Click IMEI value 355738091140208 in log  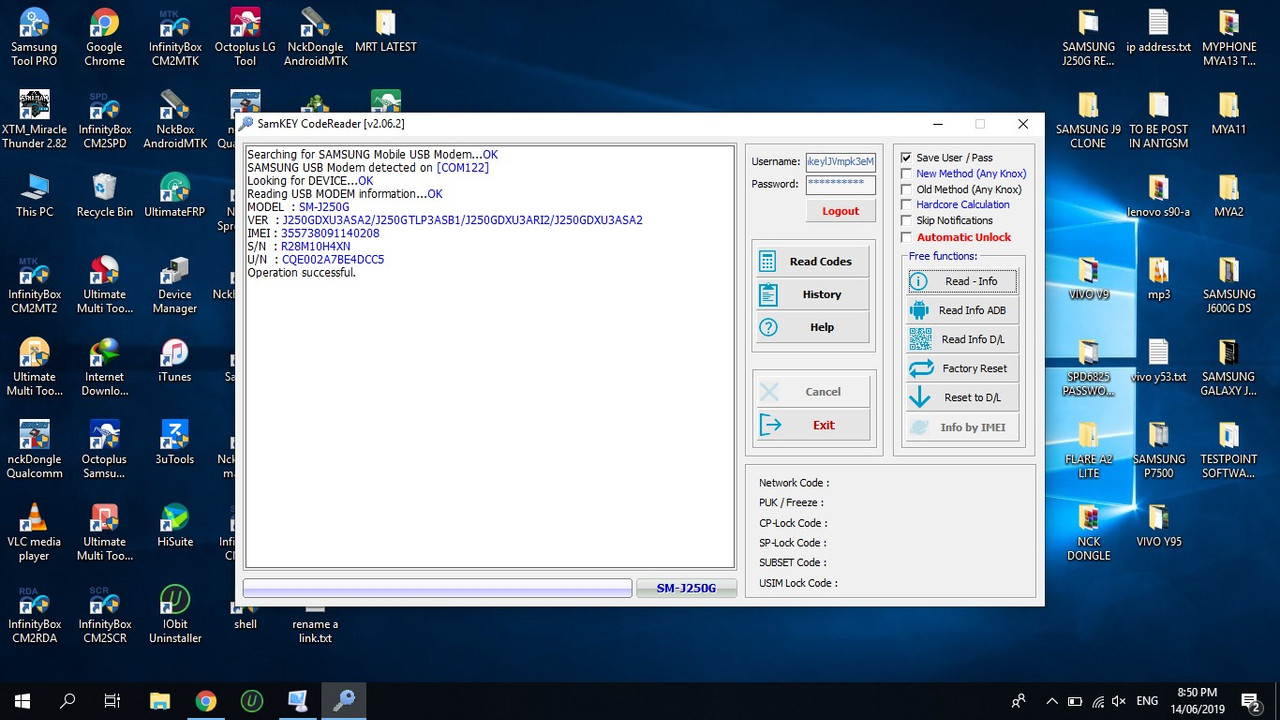330,233
